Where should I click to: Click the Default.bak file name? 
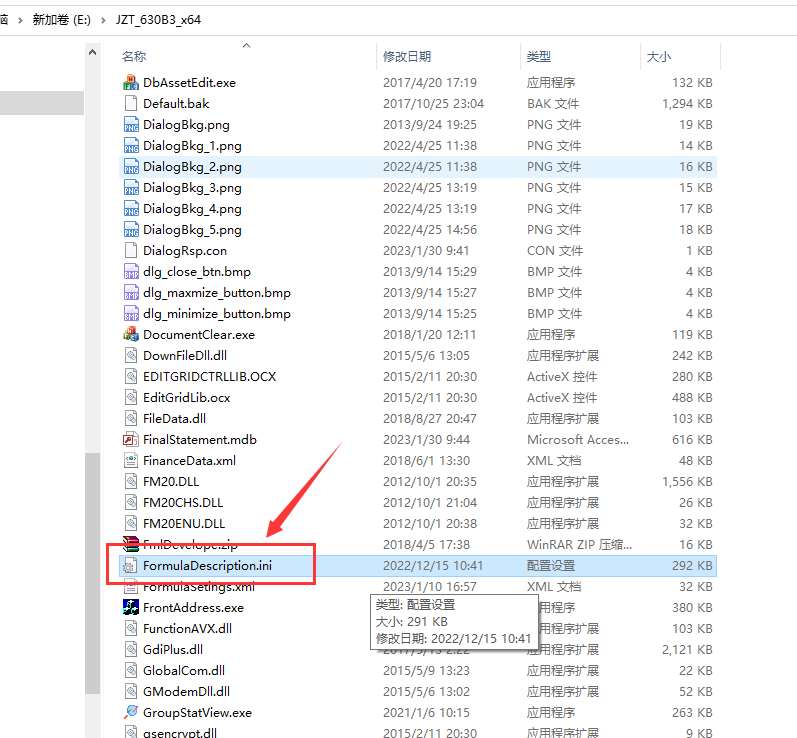click(x=176, y=103)
